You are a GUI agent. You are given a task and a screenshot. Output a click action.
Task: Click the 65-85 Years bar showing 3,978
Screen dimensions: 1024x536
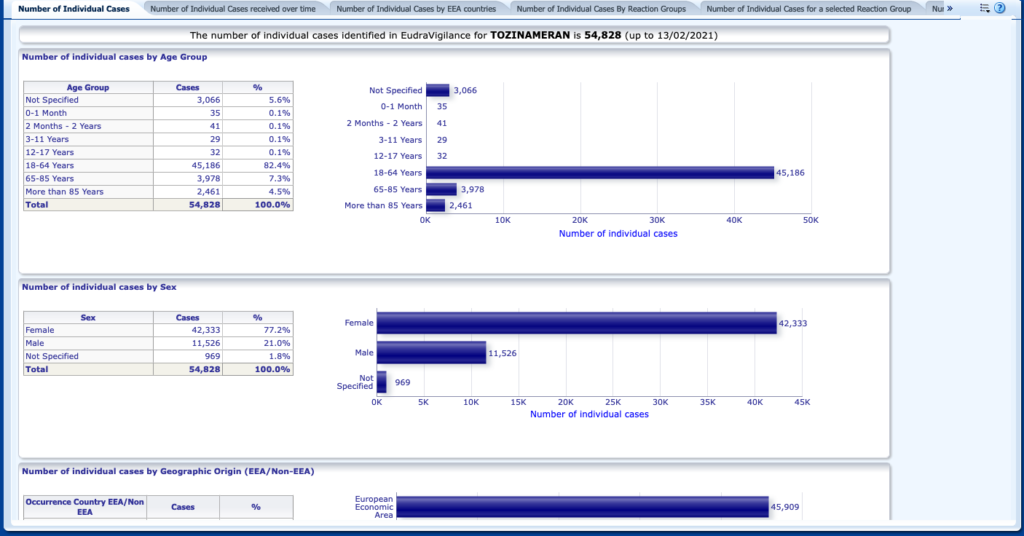[441, 189]
